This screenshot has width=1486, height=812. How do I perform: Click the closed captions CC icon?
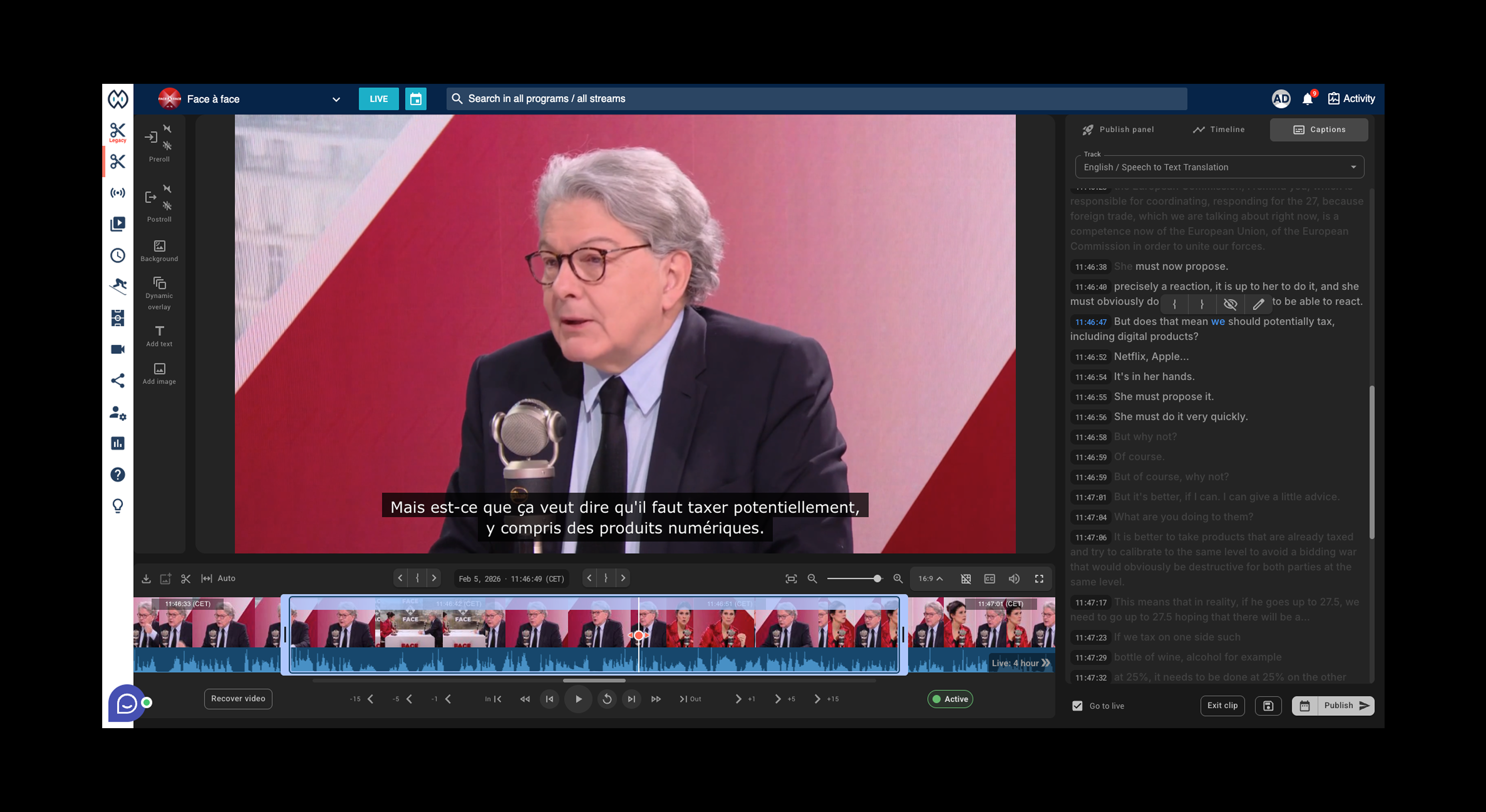click(x=989, y=578)
